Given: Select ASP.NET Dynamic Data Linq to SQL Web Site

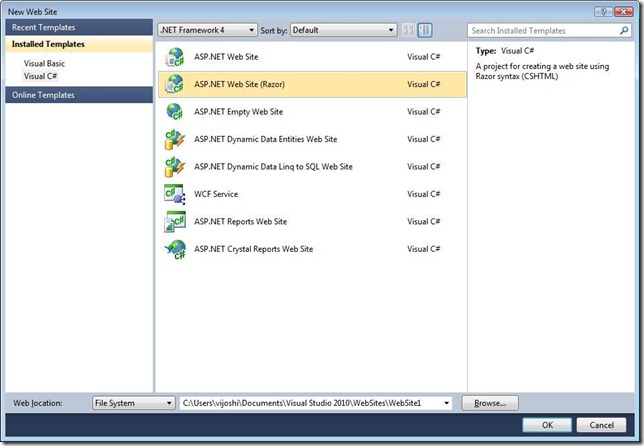Looking at the screenshot, I should tap(274, 167).
